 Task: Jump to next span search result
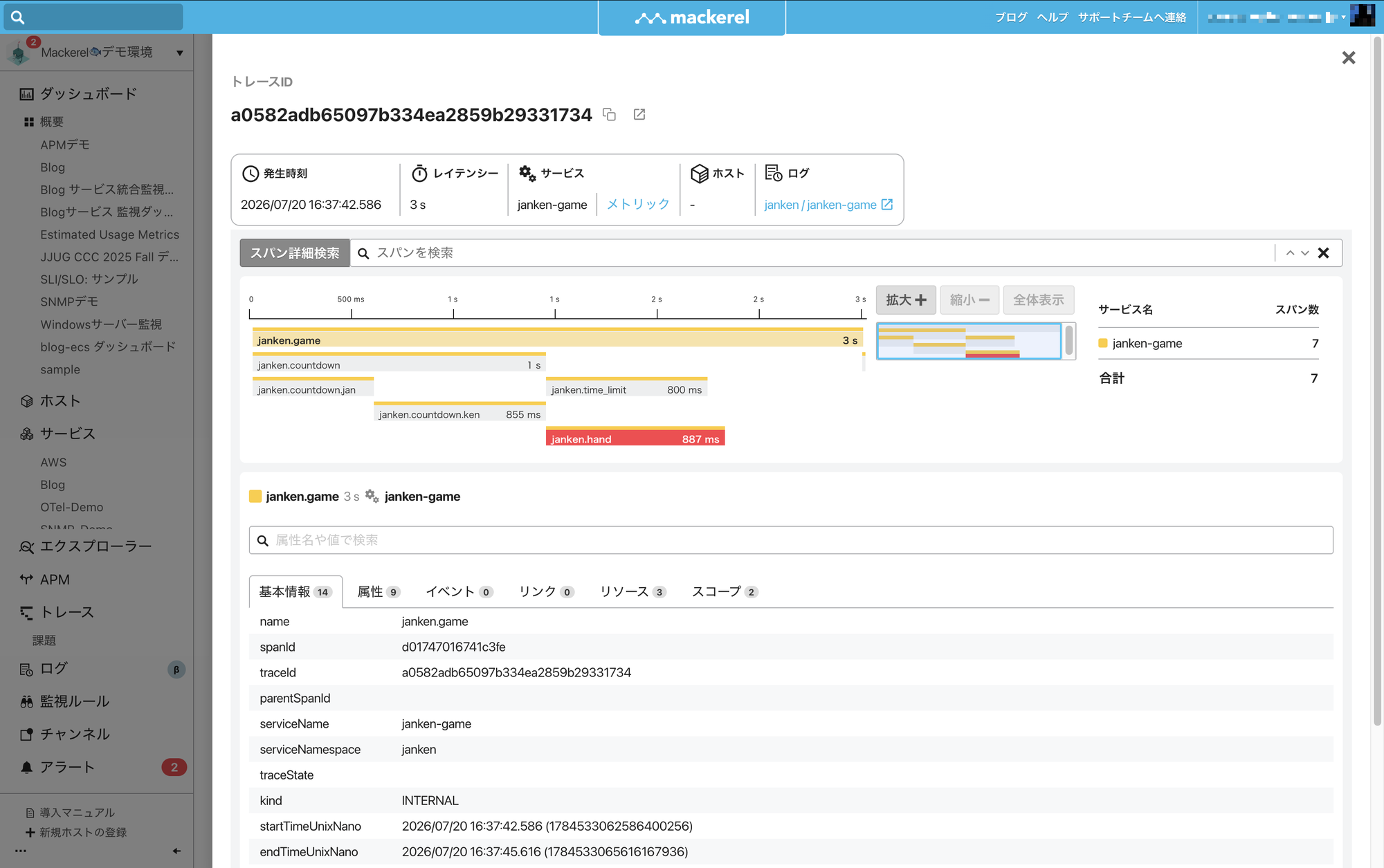click(1305, 253)
